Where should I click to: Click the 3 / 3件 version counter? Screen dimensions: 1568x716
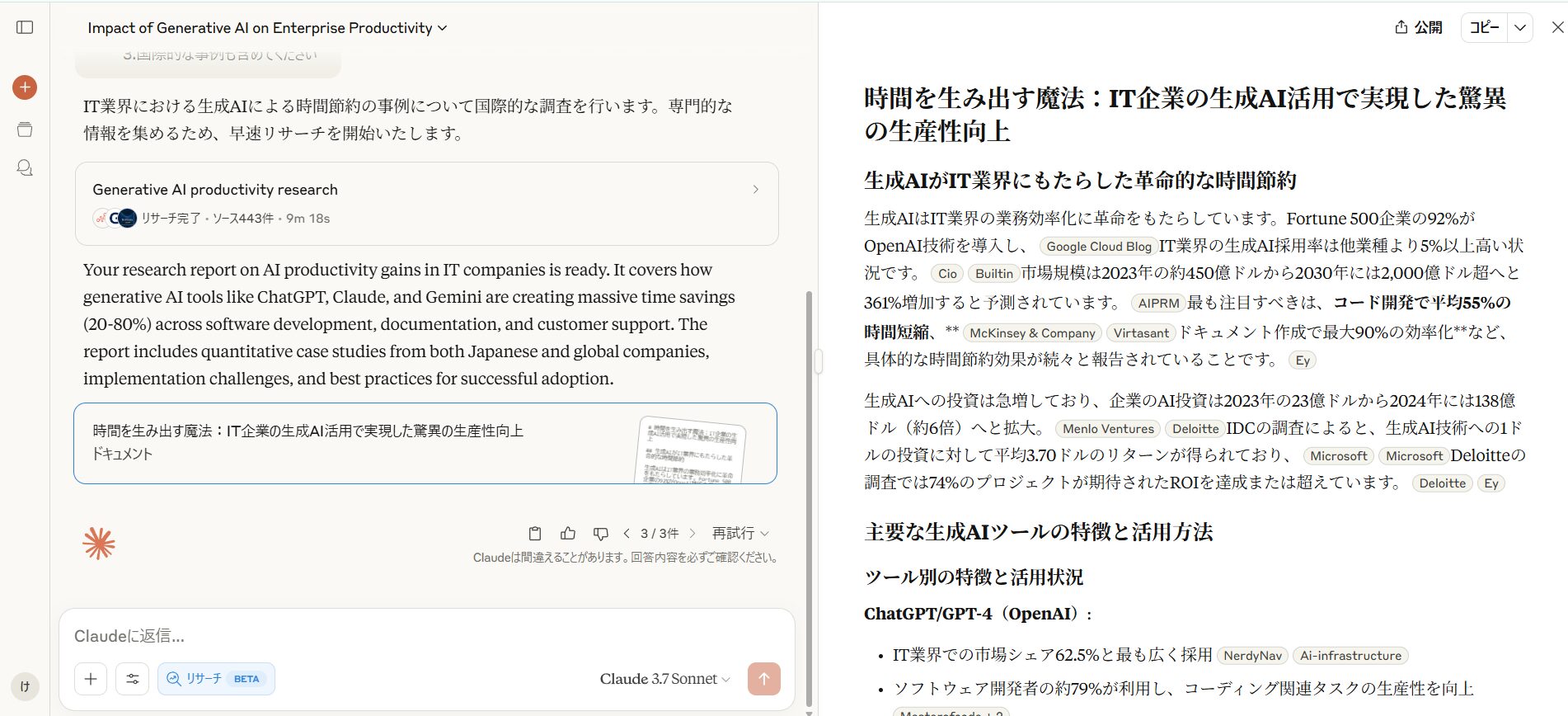(x=660, y=534)
